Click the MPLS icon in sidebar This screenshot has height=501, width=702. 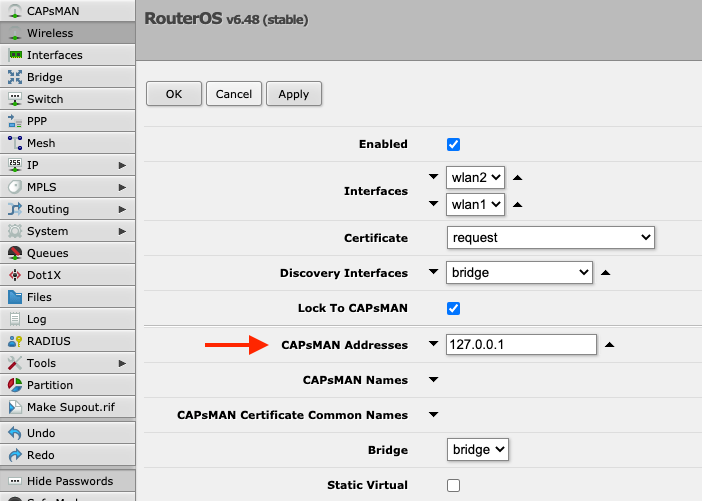click(15, 187)
